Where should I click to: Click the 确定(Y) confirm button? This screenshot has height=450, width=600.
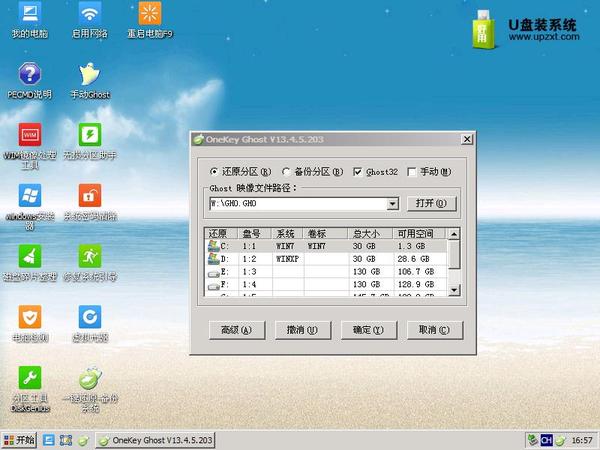click(368, 330)
